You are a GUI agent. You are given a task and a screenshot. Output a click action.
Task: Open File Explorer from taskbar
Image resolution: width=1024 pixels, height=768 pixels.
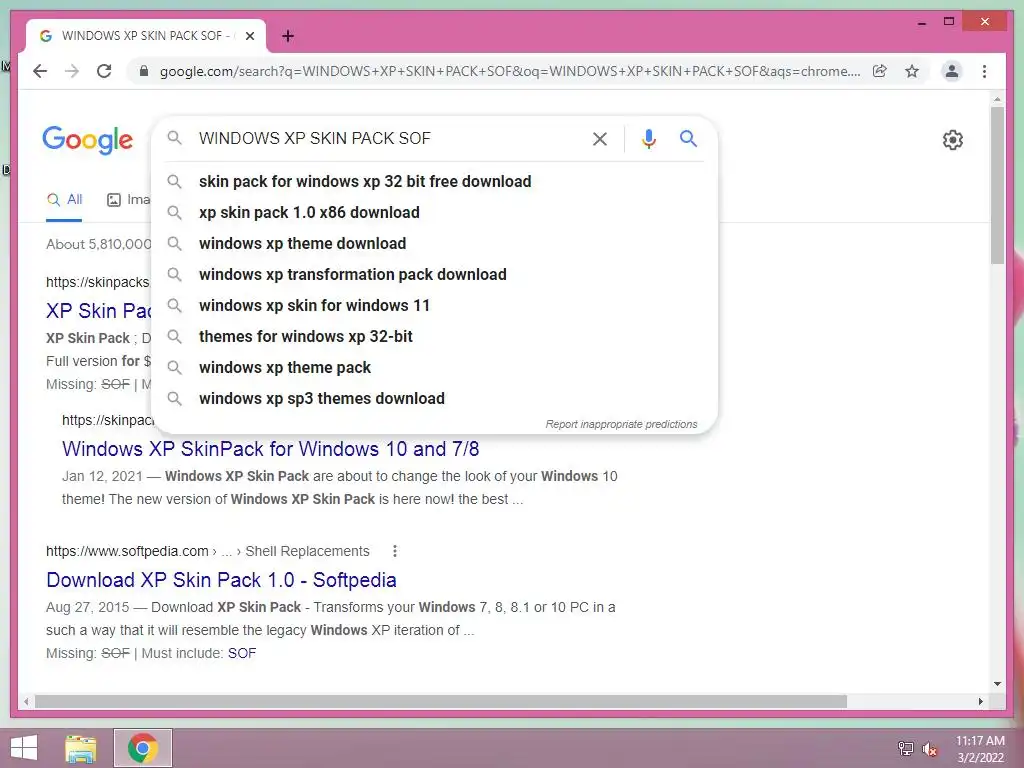[81, 748]
